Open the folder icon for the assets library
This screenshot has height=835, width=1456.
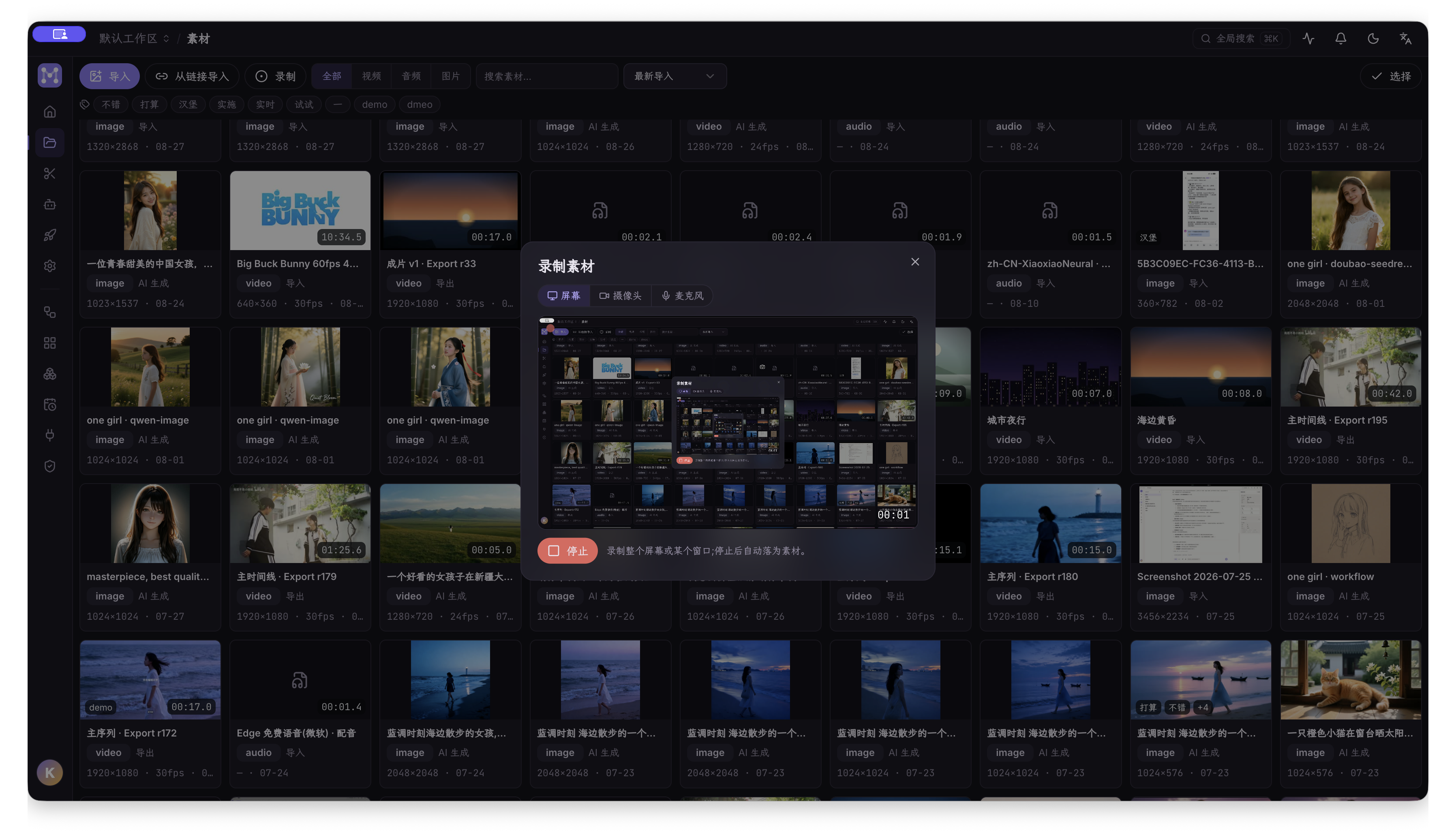[50, 142]
